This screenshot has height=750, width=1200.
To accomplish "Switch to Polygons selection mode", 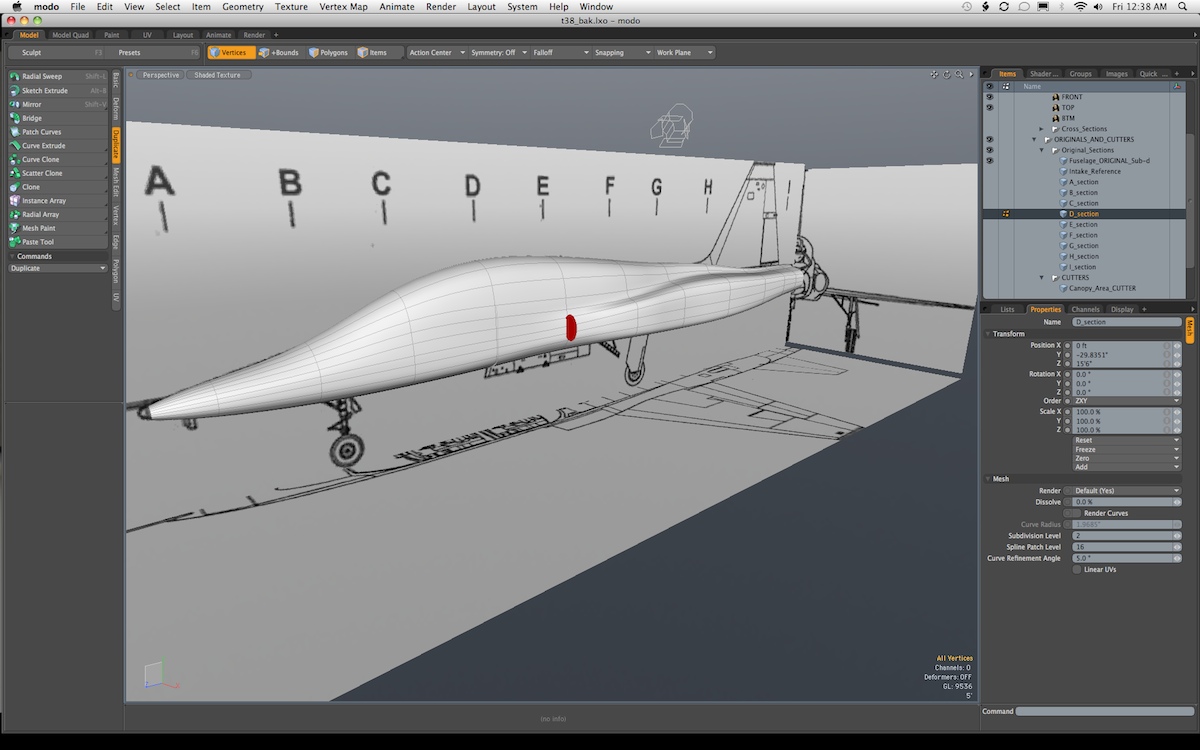I will tap(328, 53).
